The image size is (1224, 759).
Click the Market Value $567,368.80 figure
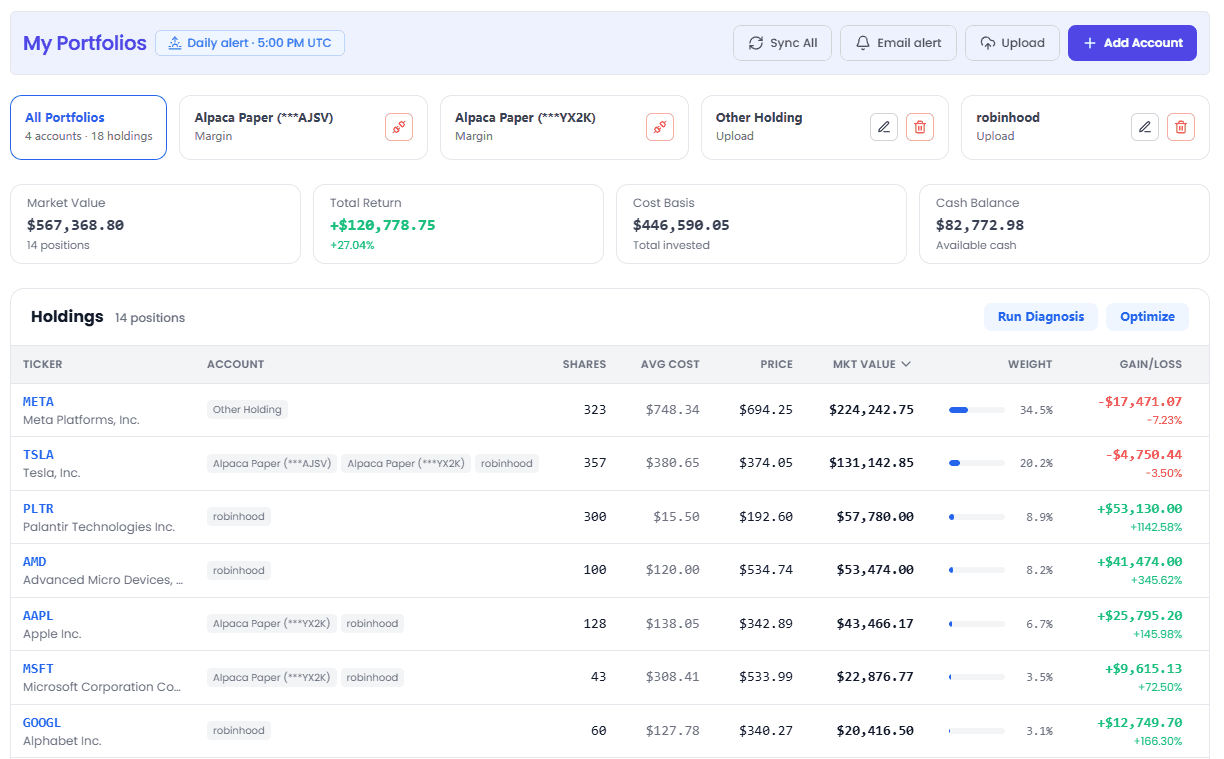coord(76,225)
